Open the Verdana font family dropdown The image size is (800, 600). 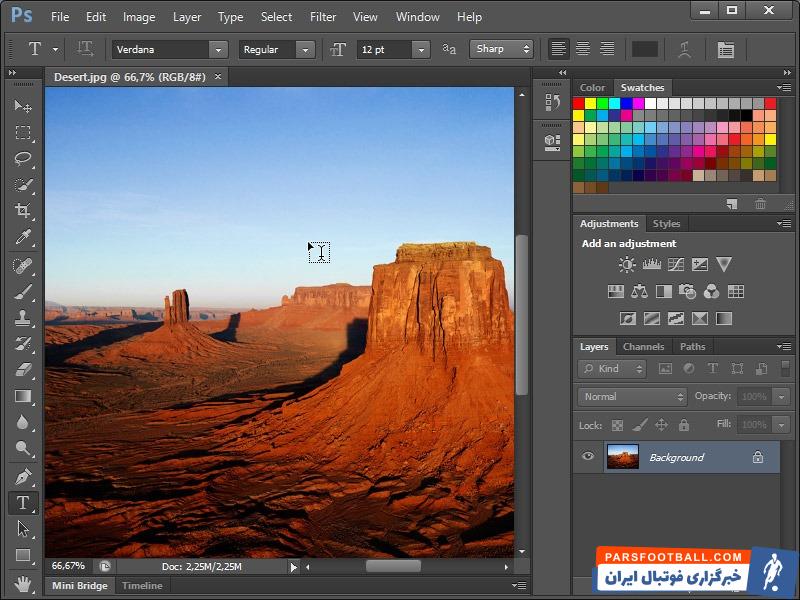click(218, 50)
